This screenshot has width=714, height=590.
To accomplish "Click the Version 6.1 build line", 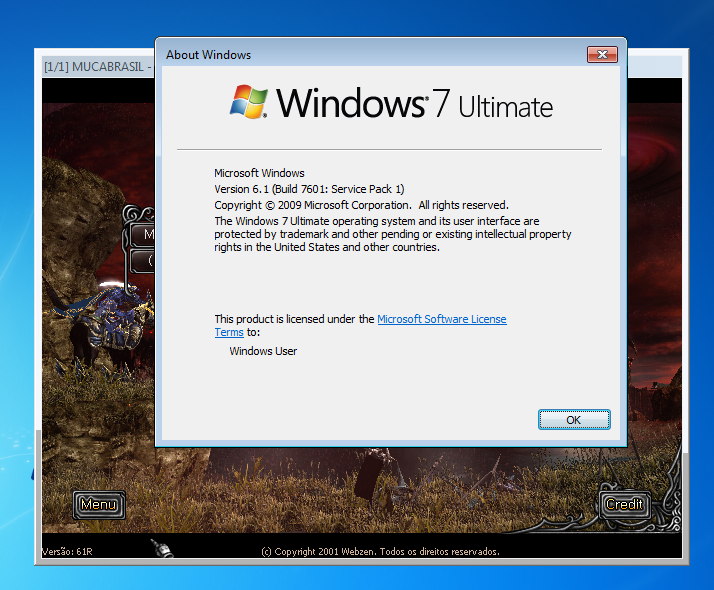I will pyautogui.click(x=309, y=189).
